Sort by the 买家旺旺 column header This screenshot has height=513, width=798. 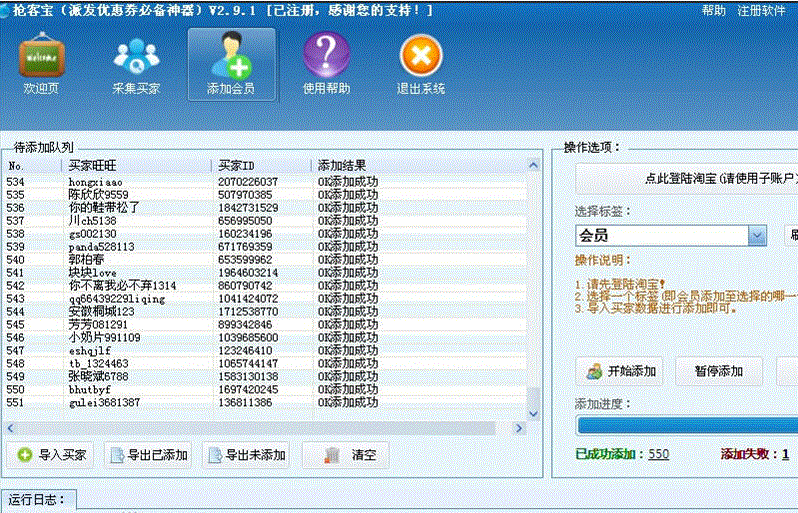coord(138,165)
